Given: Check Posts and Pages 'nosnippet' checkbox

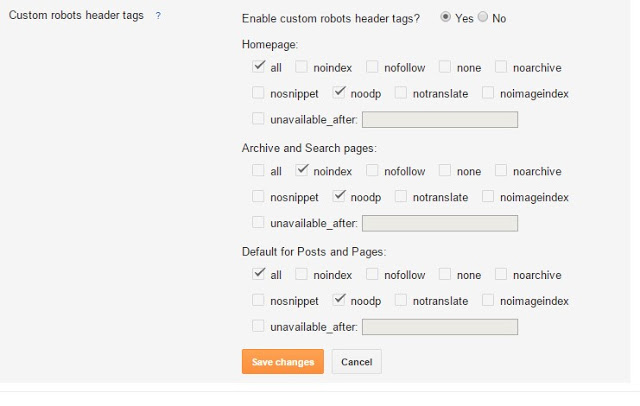Looking at the screenshot, I should [258, 300].
